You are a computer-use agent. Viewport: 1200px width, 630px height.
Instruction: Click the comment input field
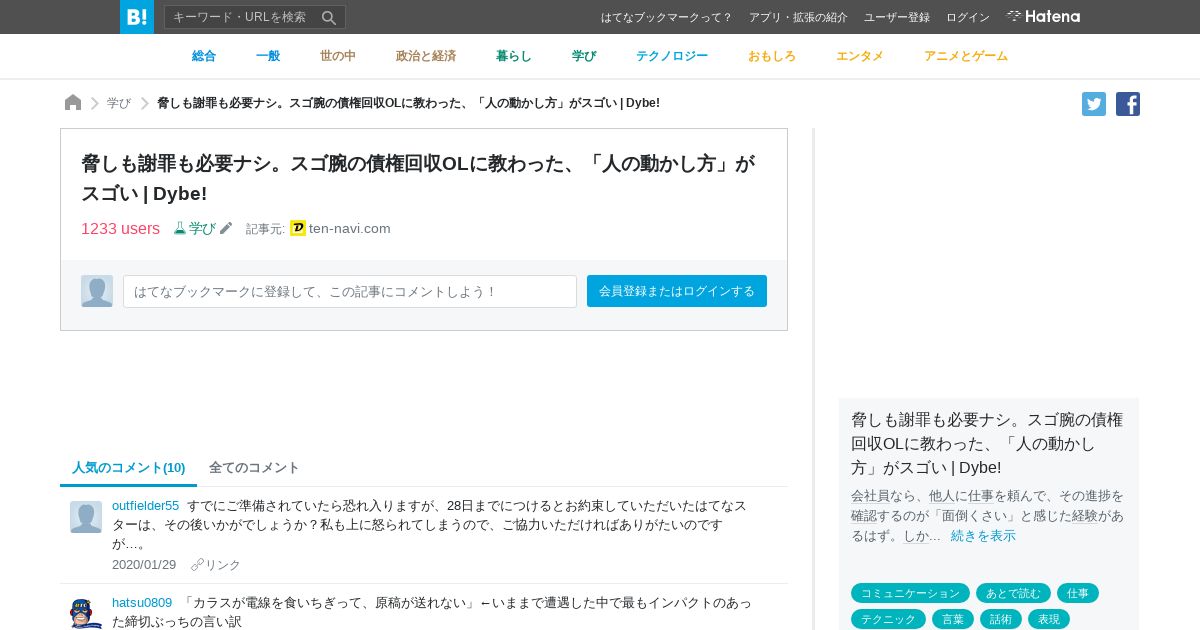[x=350, y=291]
